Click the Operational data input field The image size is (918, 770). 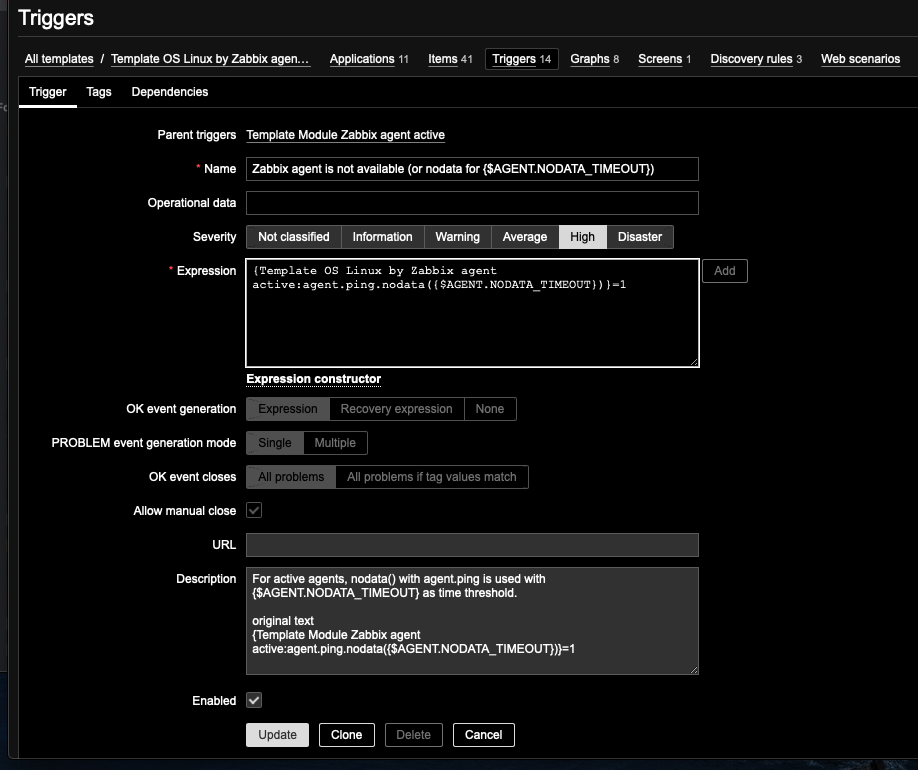(x=472, y=203)
